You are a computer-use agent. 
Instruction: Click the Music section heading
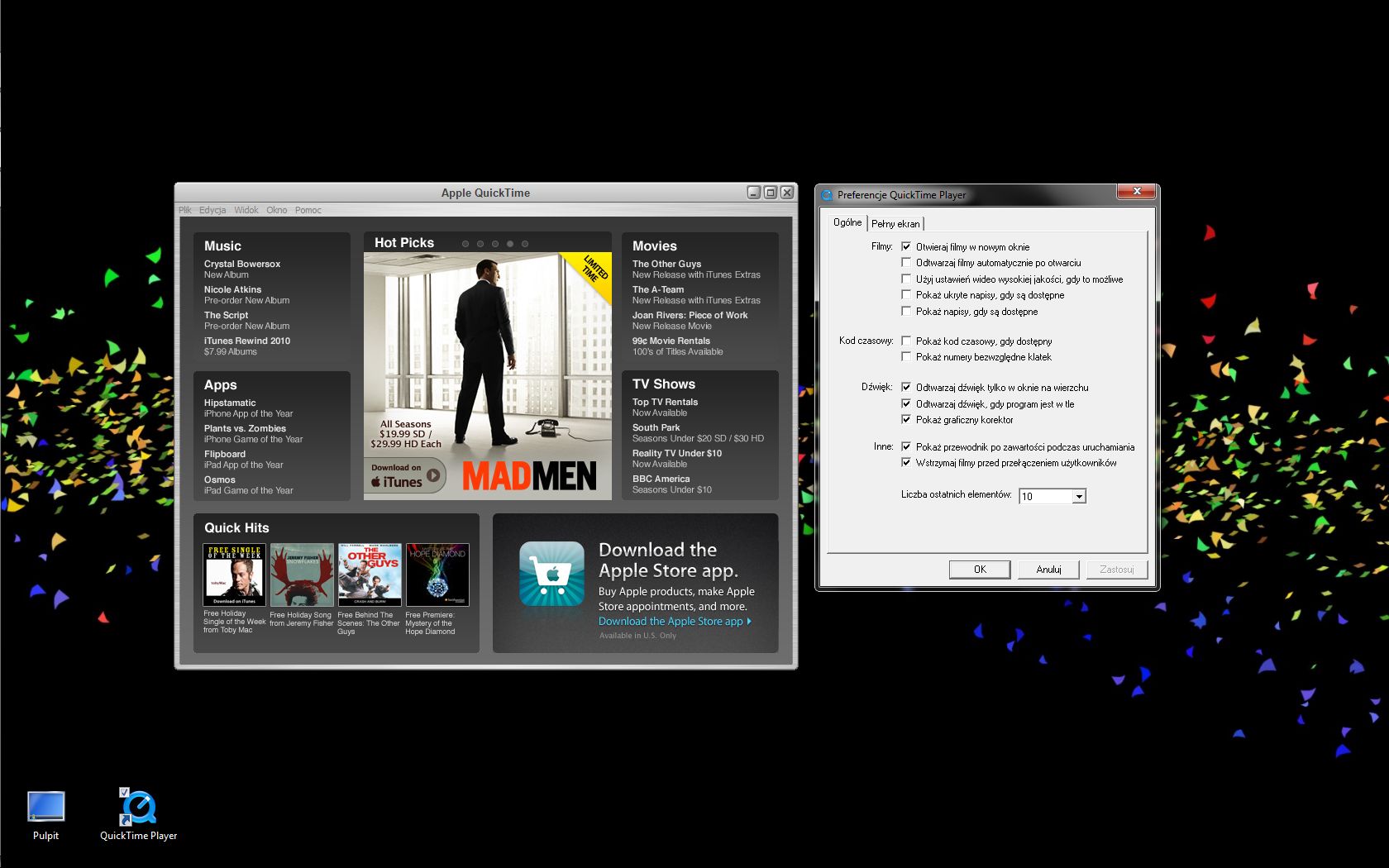click(222, 246)
